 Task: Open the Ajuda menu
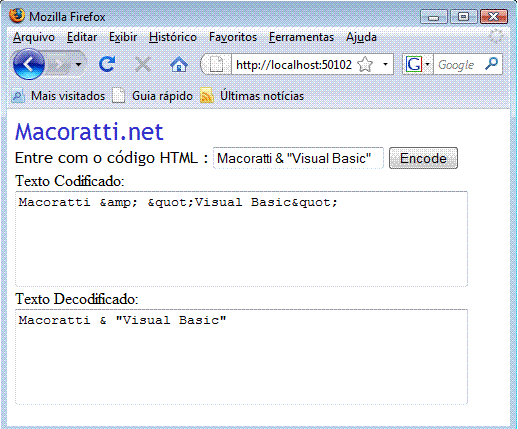pyautogui.click(x=361, y=37)
